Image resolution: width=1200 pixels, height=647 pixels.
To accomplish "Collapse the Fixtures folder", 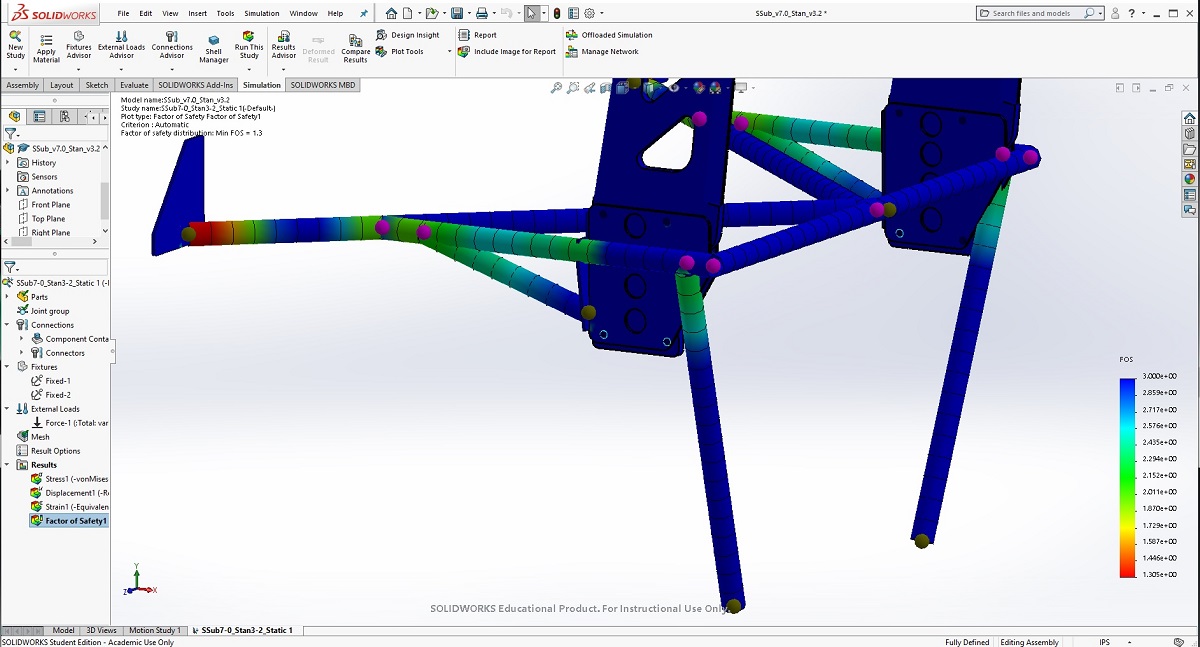I will click(8, 367).
